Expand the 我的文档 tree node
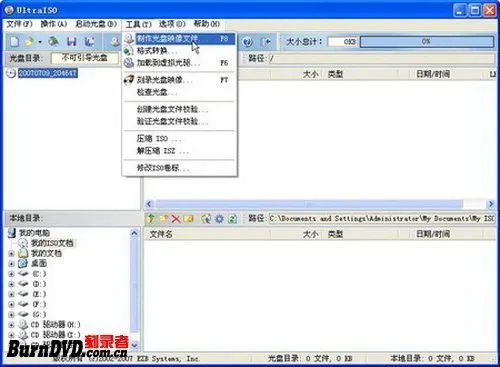Viewport: 500px width, 367px height. coord(11,254)
